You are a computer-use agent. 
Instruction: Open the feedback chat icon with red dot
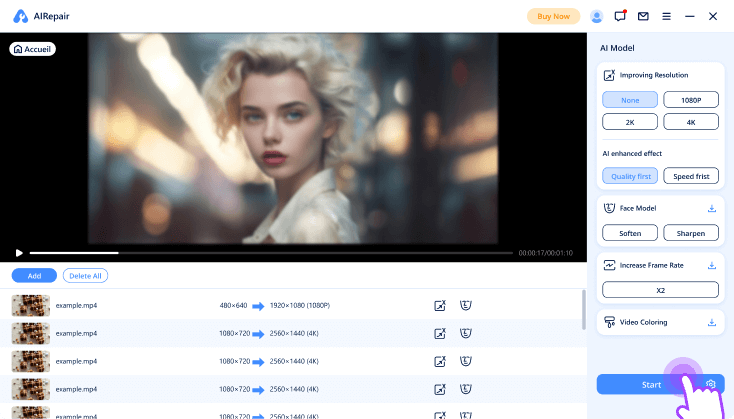tap(620, 16)
